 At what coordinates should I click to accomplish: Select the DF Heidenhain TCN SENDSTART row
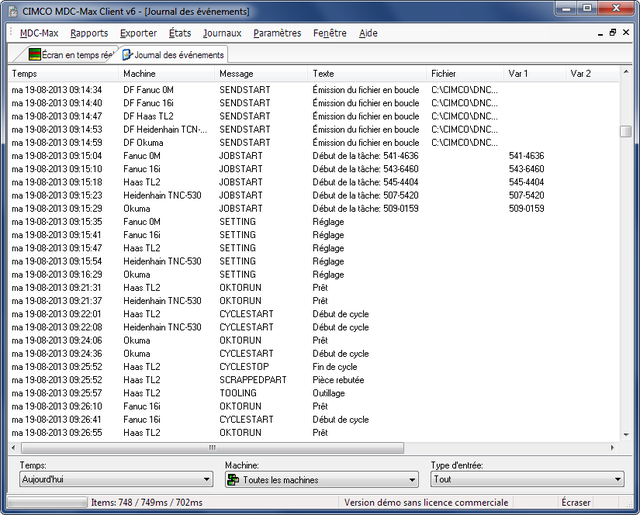[313, 129]
